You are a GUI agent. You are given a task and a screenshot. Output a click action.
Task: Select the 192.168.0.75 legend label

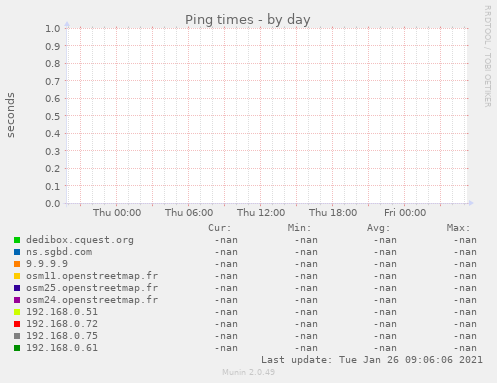point(62,336)
